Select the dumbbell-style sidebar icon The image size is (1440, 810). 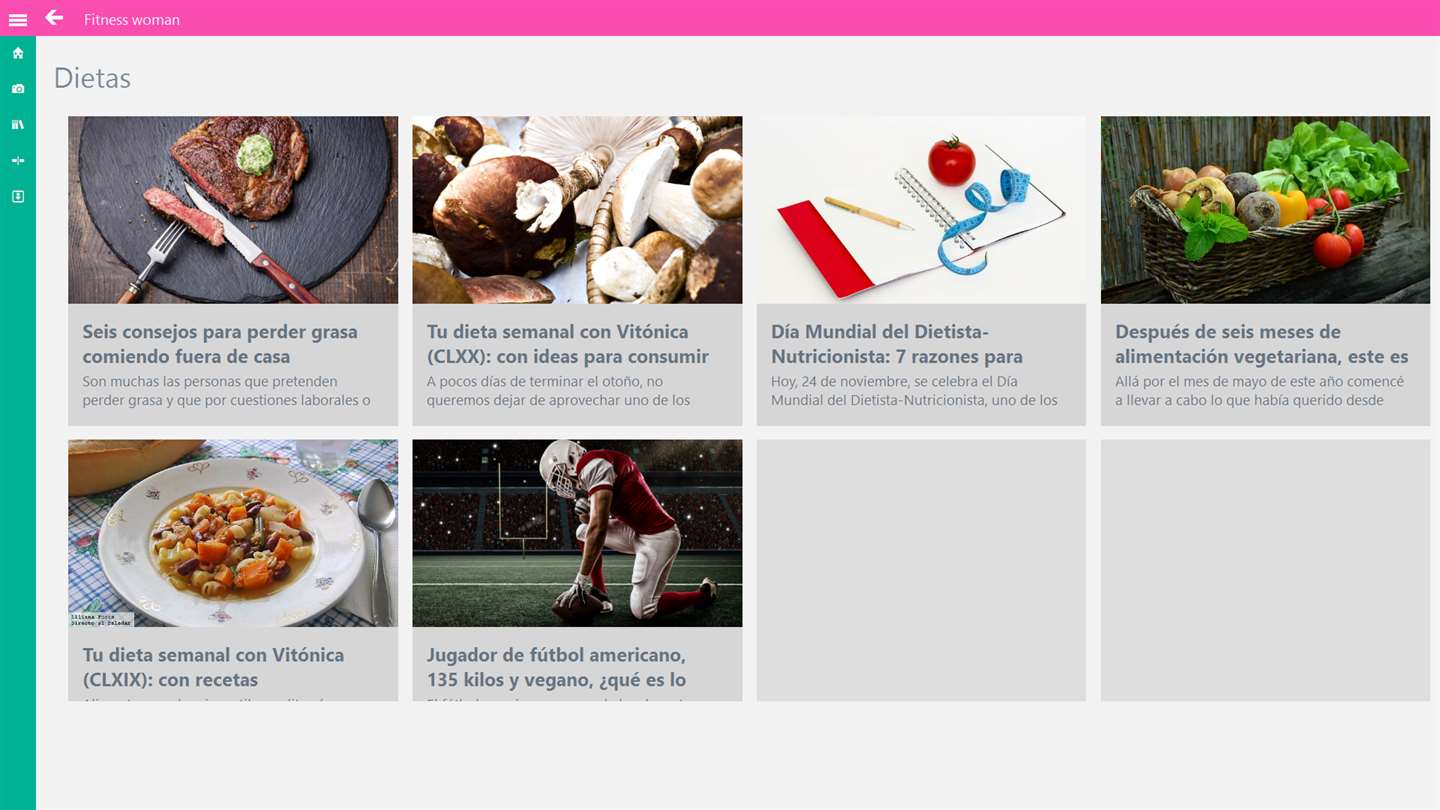18,161
